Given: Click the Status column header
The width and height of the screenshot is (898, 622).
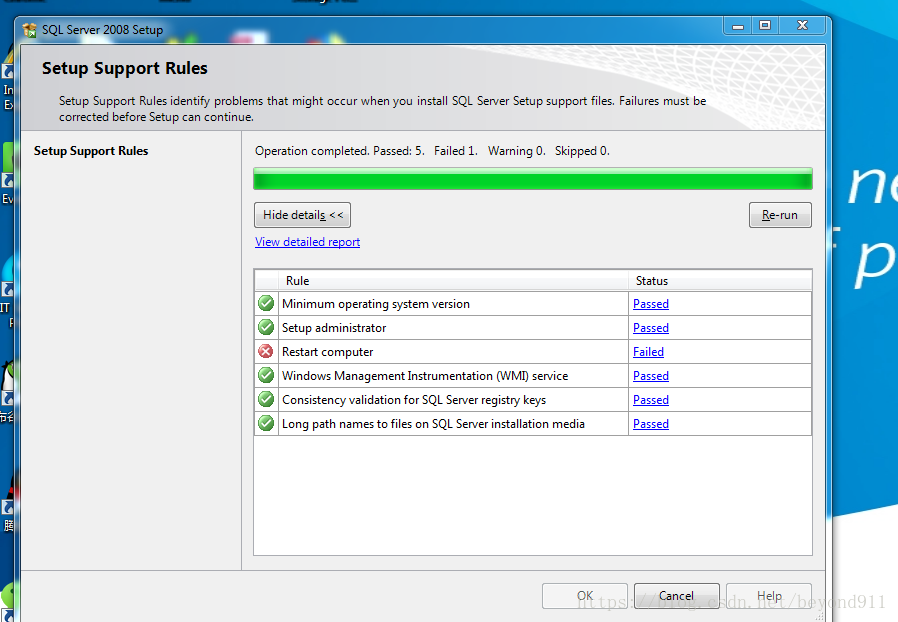Looking at the screenshot, I should 720,281.
